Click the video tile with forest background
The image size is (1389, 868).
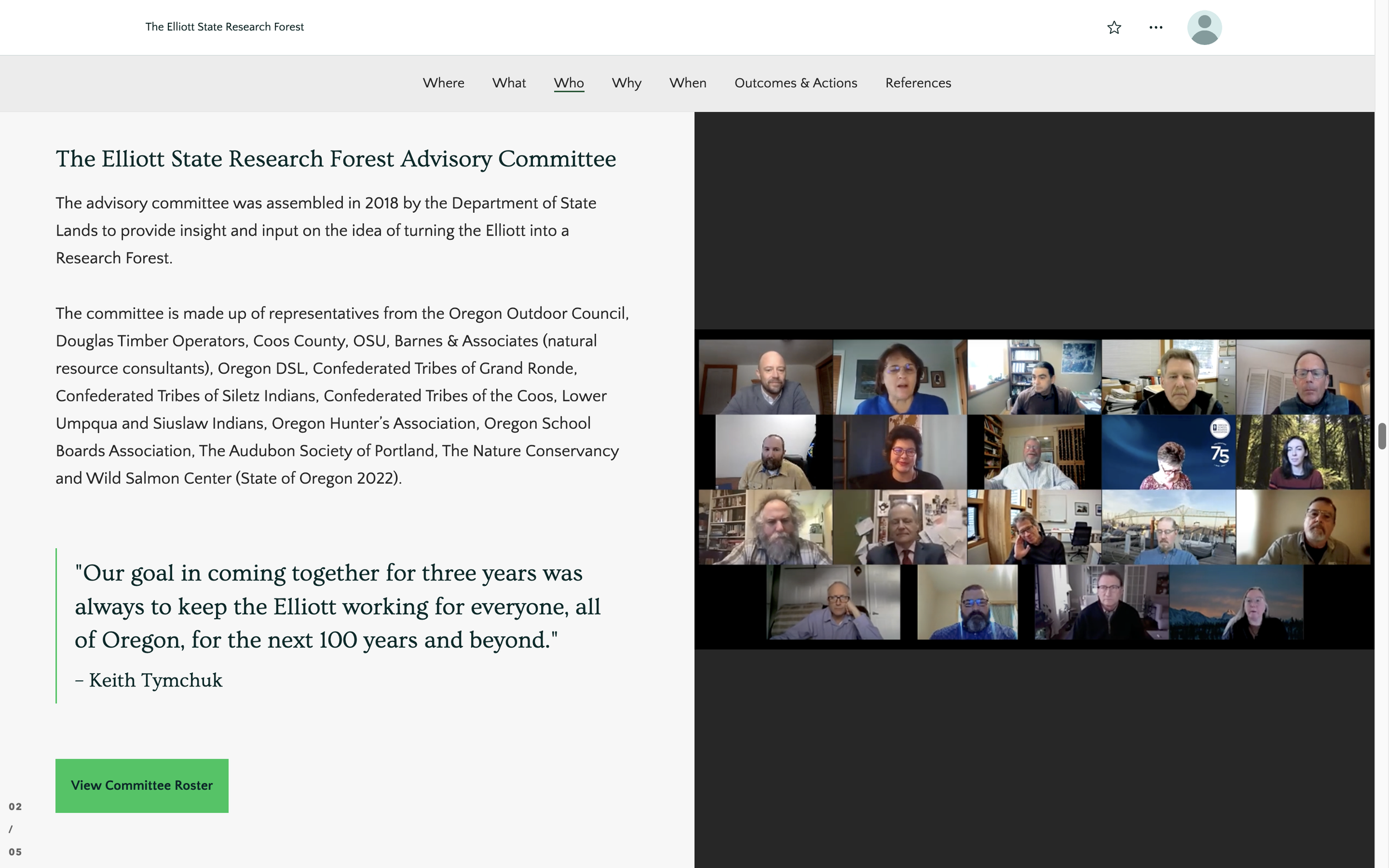1302,453
